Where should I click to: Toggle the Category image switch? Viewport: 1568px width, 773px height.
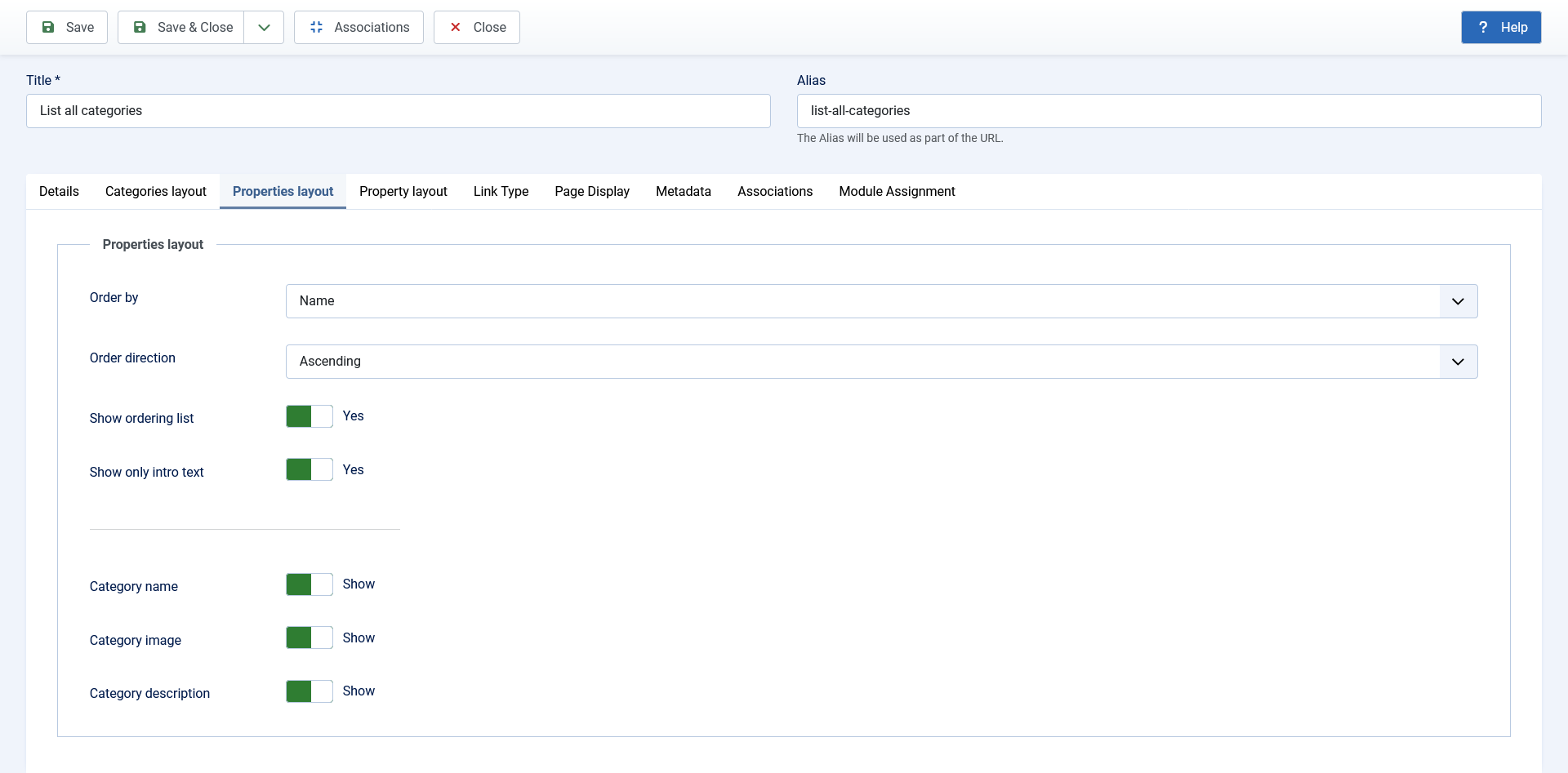pos(310,638)
